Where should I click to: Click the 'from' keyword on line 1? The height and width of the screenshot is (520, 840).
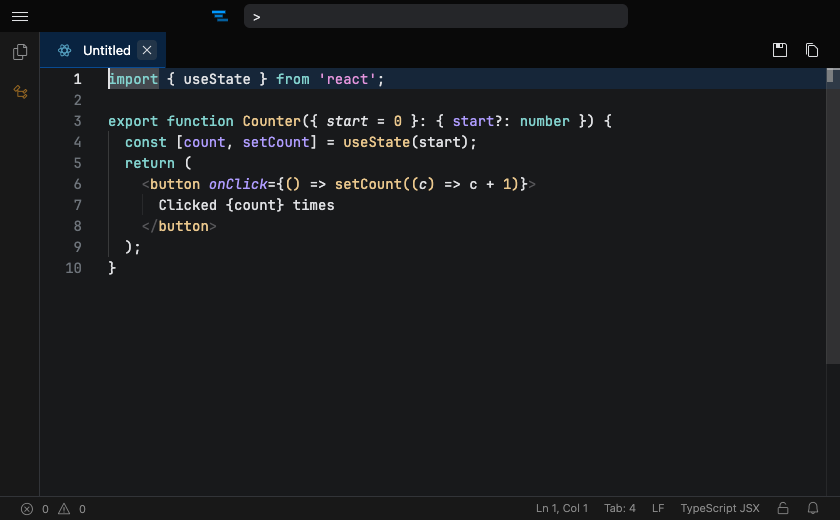(x=292, y=79)
